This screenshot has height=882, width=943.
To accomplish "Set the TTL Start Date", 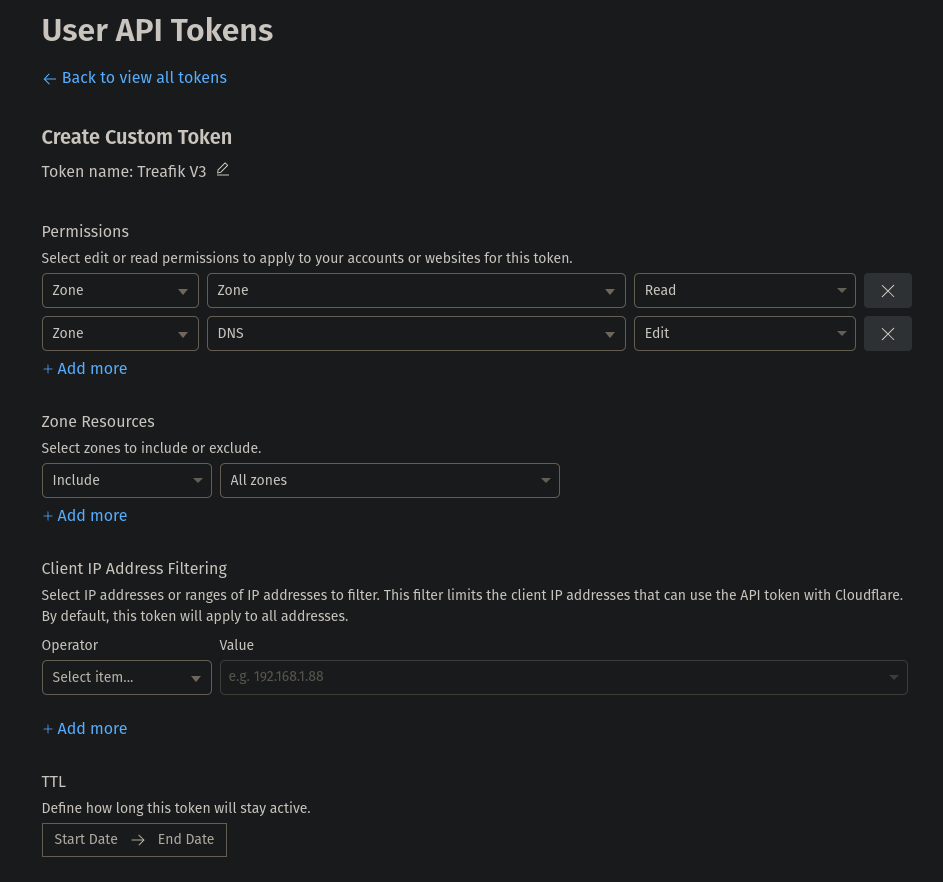I will point(86,840).
